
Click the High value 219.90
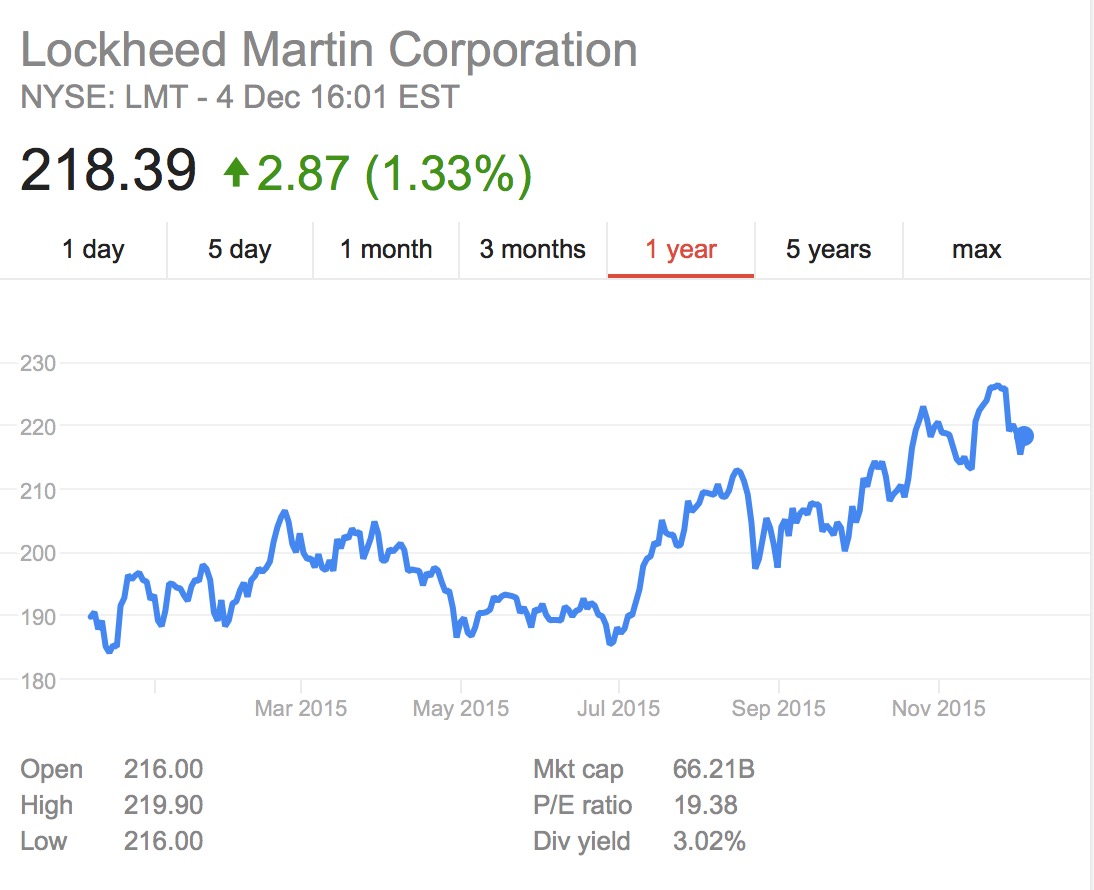[163, 805]
